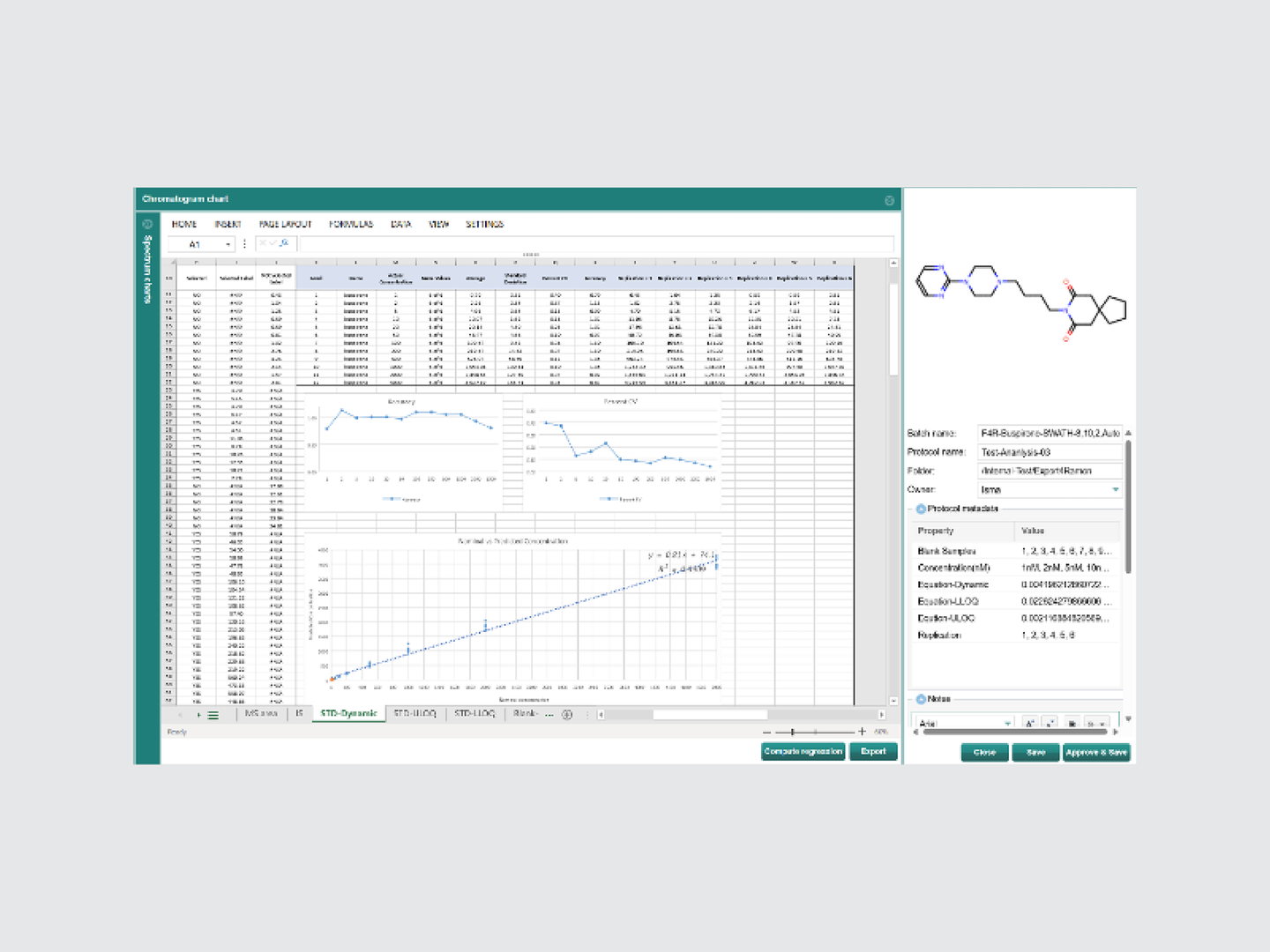Click the Compute regression button
This screenshot has height=952, width=1270.
pos(803,751)
